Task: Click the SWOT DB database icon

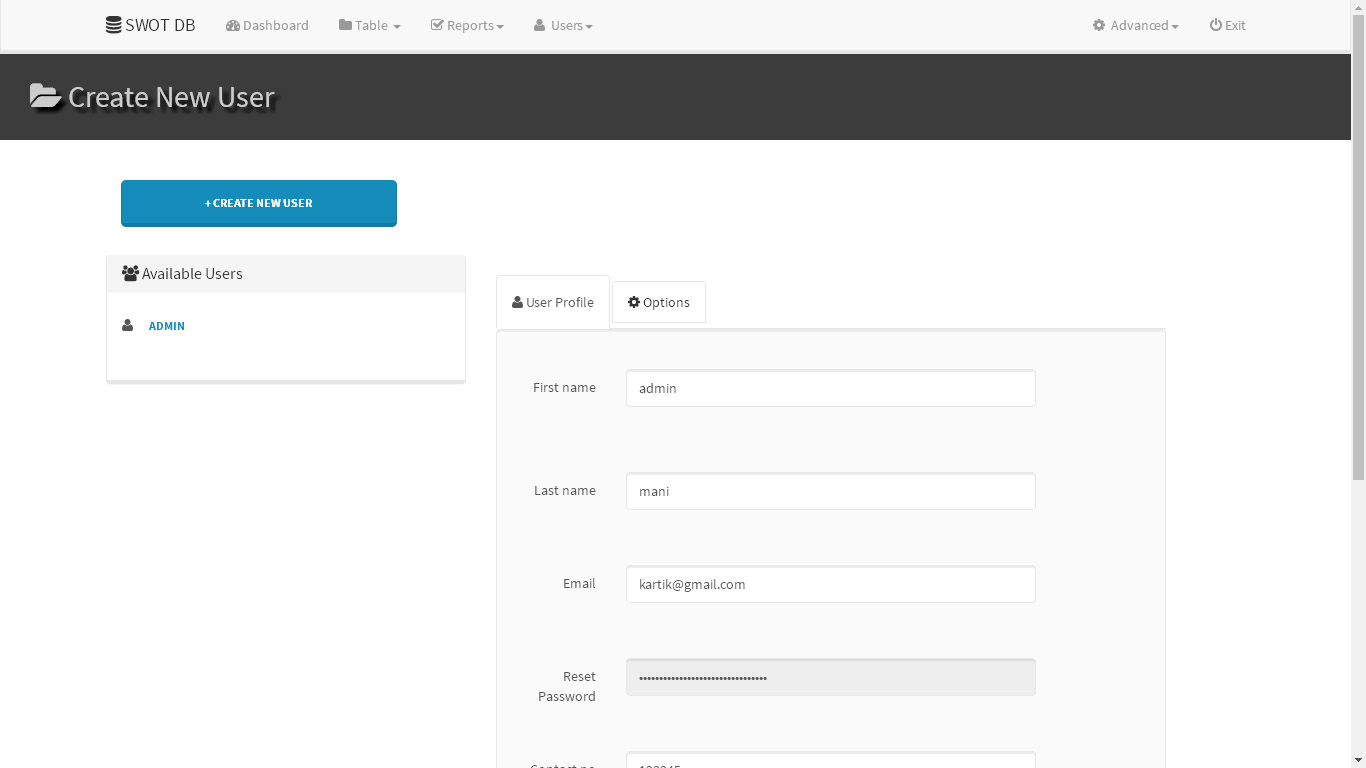Action: [x=113, y=25]
